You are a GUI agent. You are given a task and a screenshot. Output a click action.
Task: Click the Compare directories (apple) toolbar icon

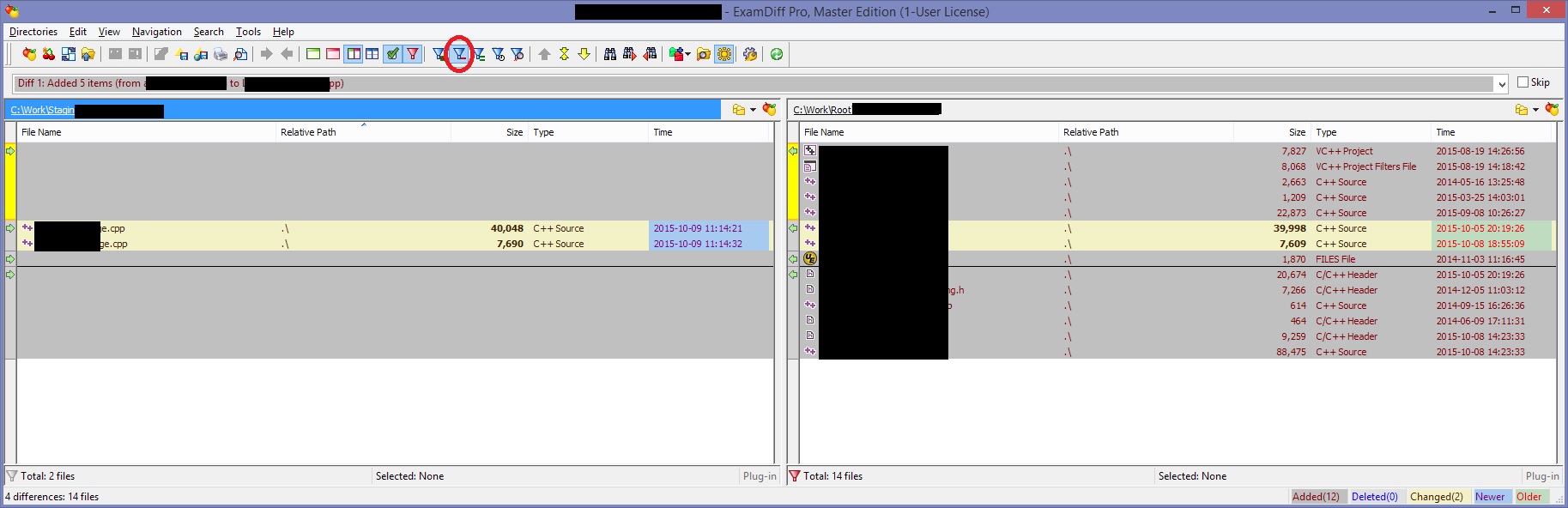[29, 54]
